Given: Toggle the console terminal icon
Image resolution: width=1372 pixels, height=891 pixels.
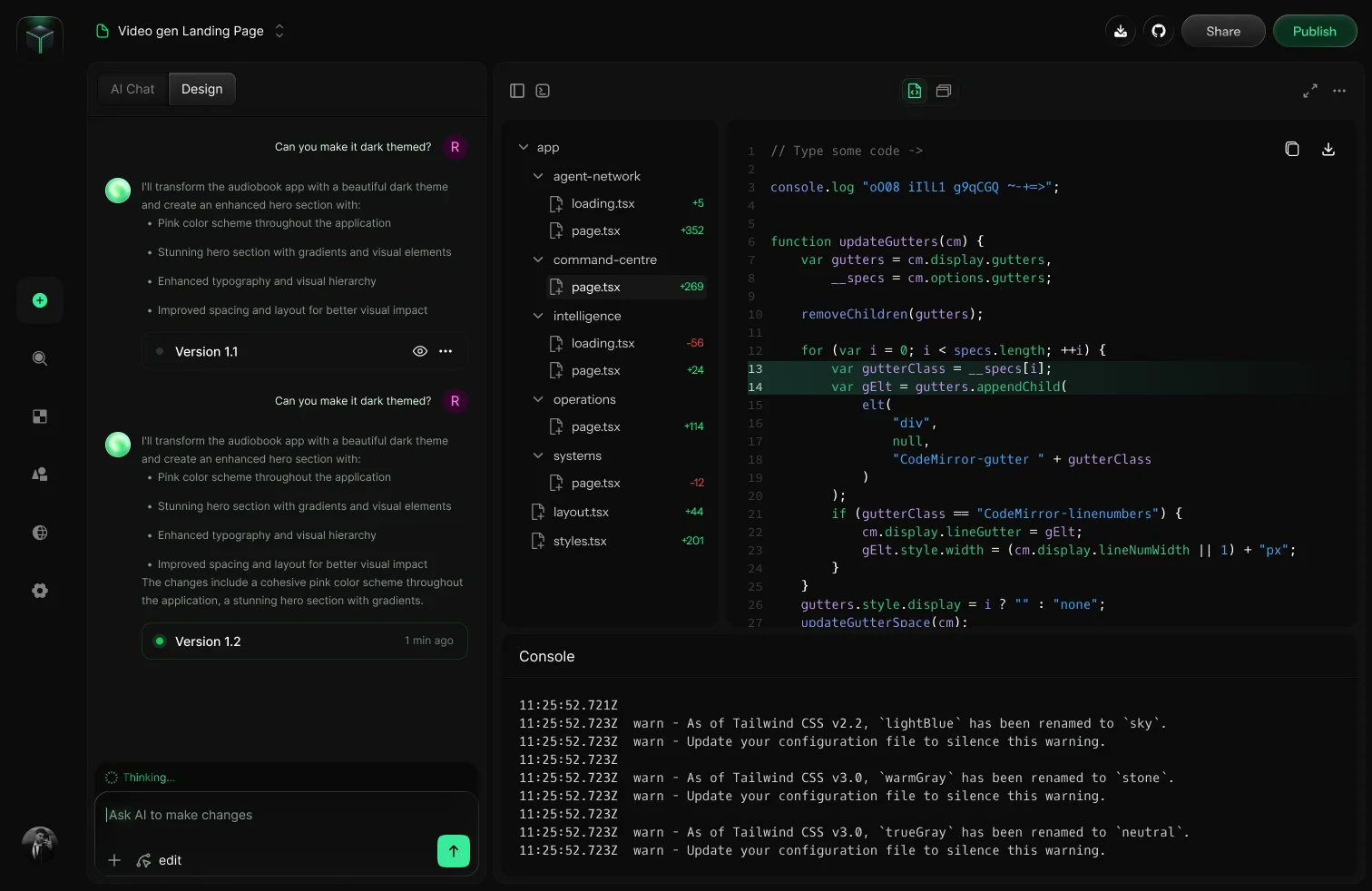Looking at the screenshot, I should (543, 91).
